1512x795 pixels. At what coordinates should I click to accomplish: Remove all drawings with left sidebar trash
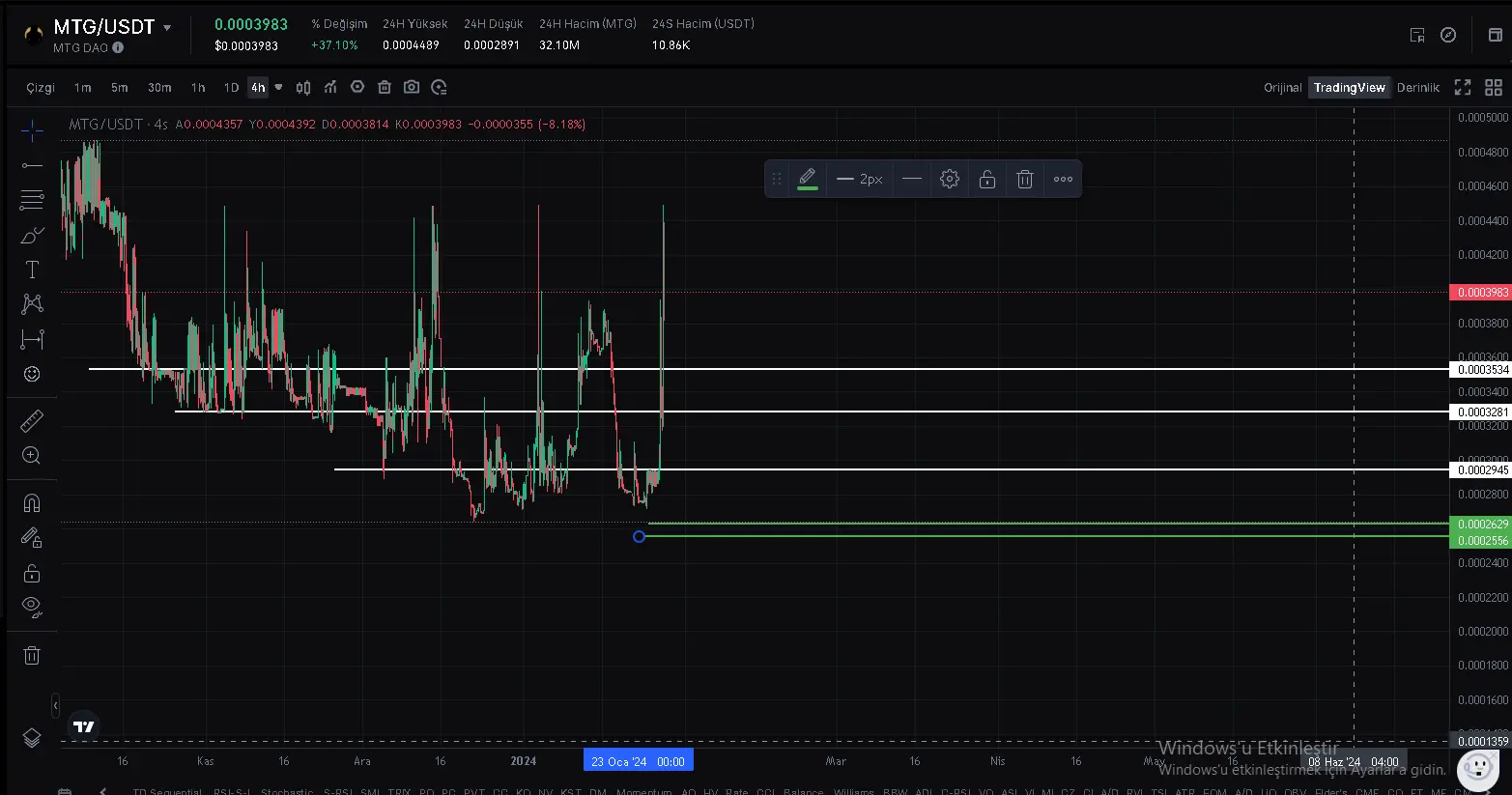click(32, 656)
